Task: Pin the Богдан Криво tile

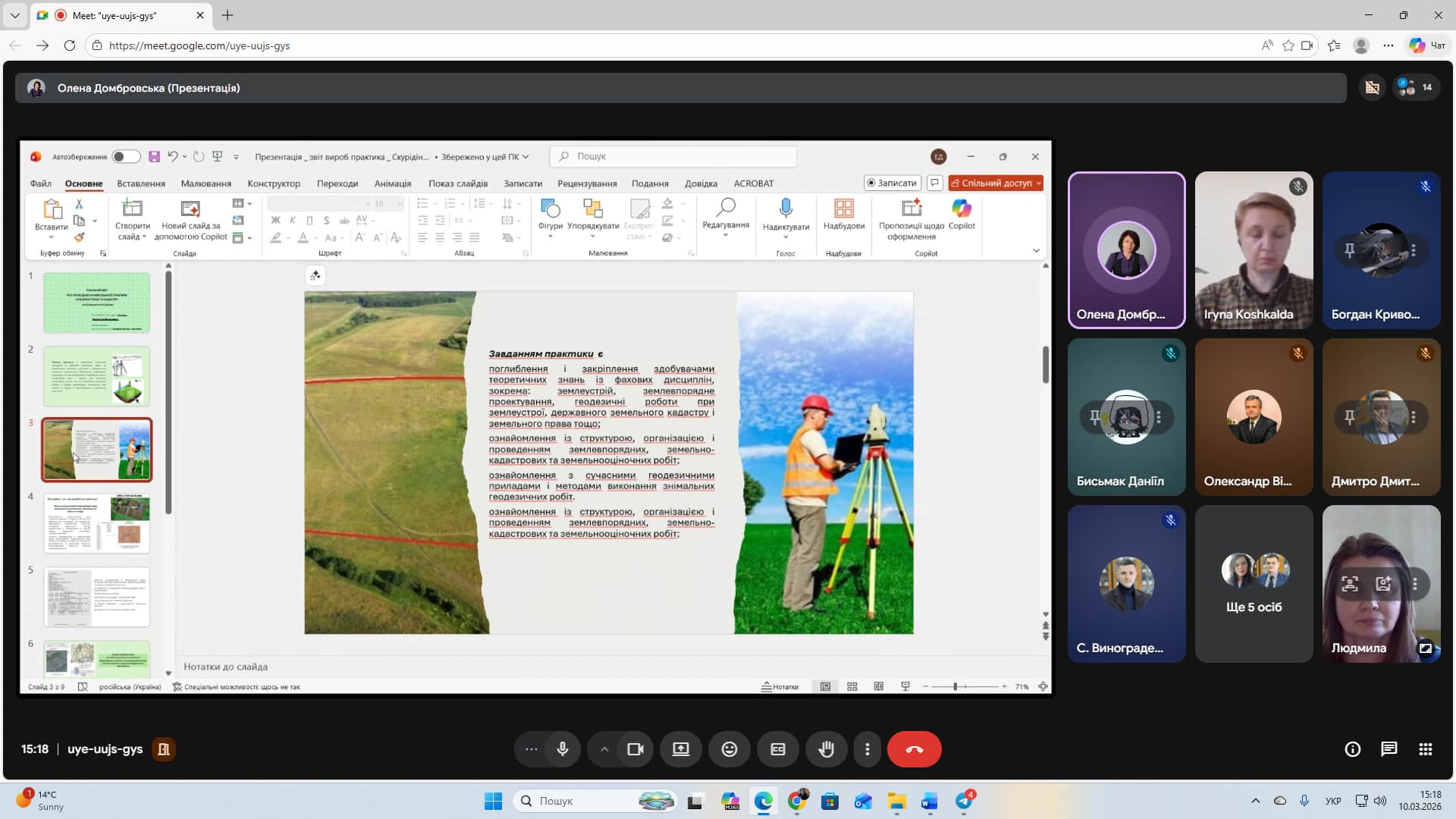Action: [1350, 250]
